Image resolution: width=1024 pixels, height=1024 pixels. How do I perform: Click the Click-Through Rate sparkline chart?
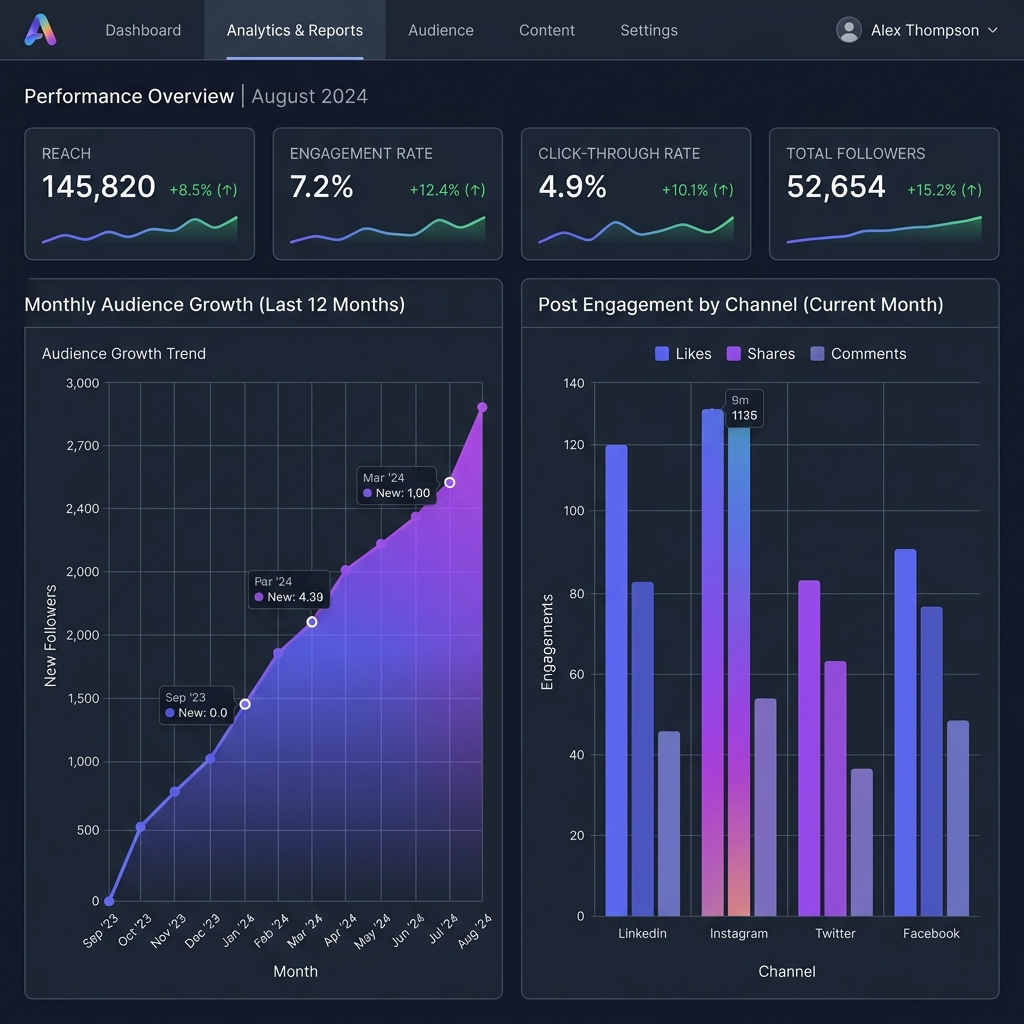pos(635,230)
